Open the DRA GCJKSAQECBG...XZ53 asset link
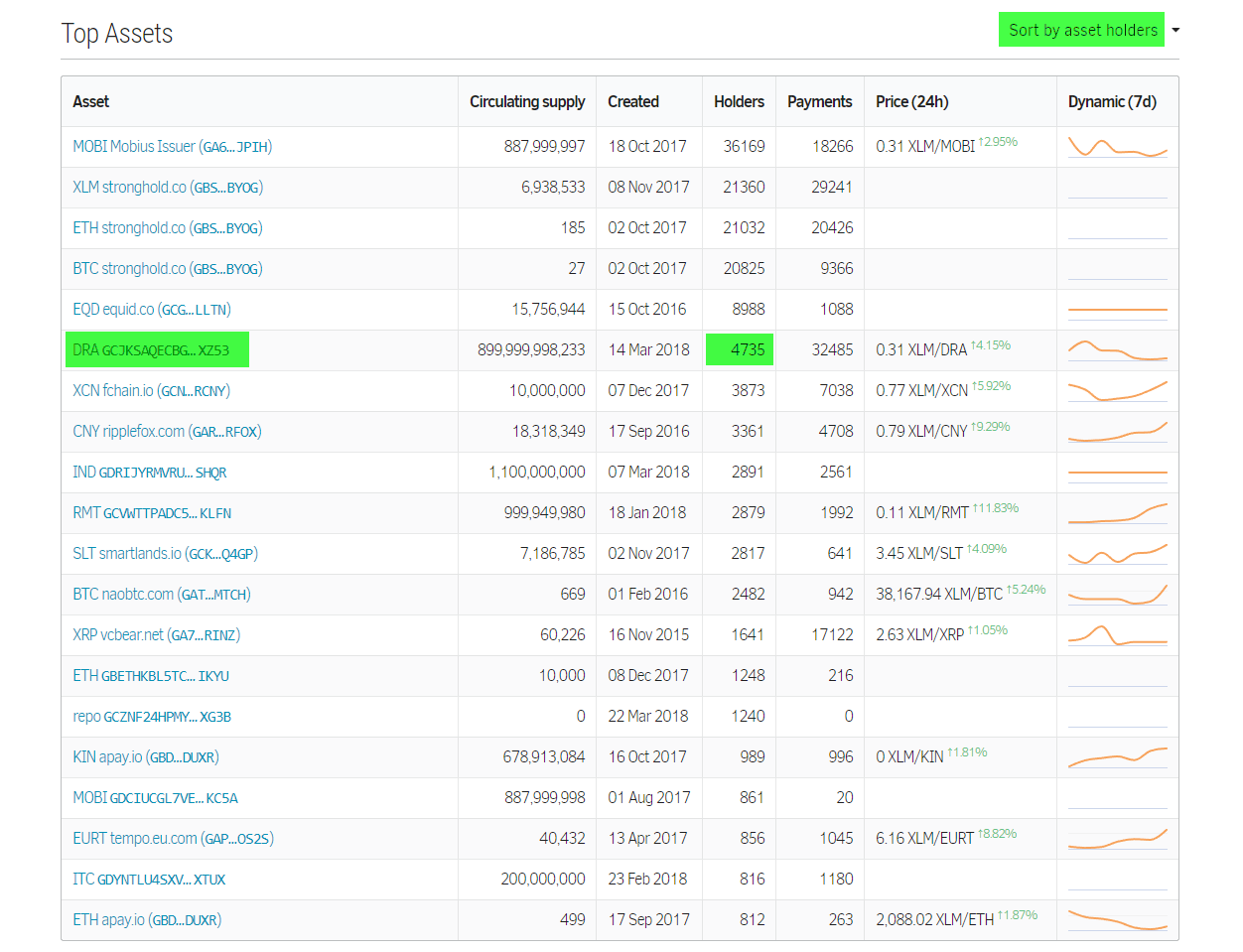This screenshot has width=1243, height=952. coord(151,350)
